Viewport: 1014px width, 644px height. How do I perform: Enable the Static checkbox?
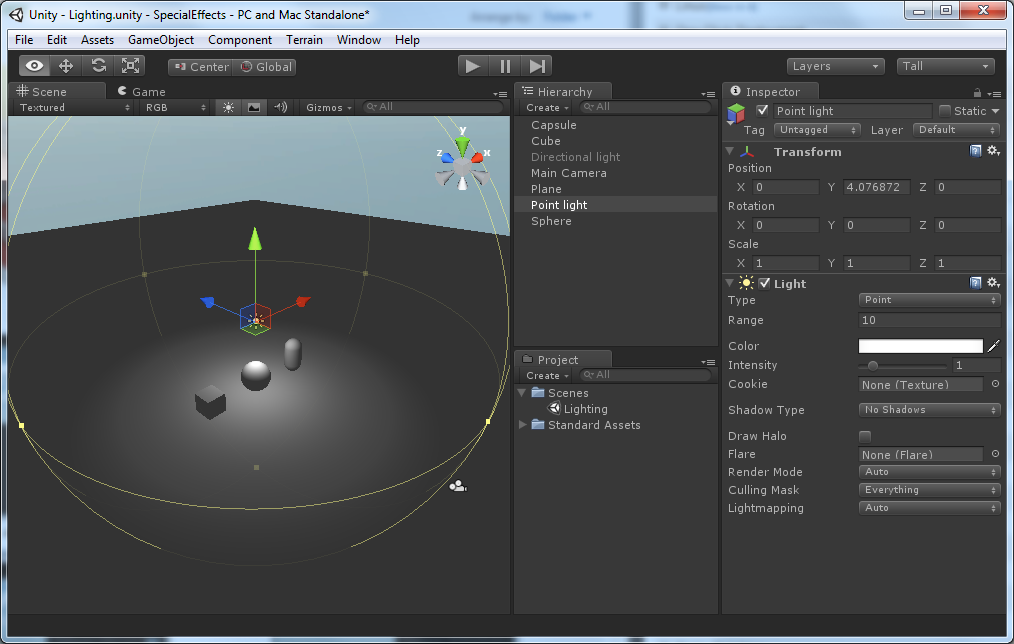[x=945, y=111]
